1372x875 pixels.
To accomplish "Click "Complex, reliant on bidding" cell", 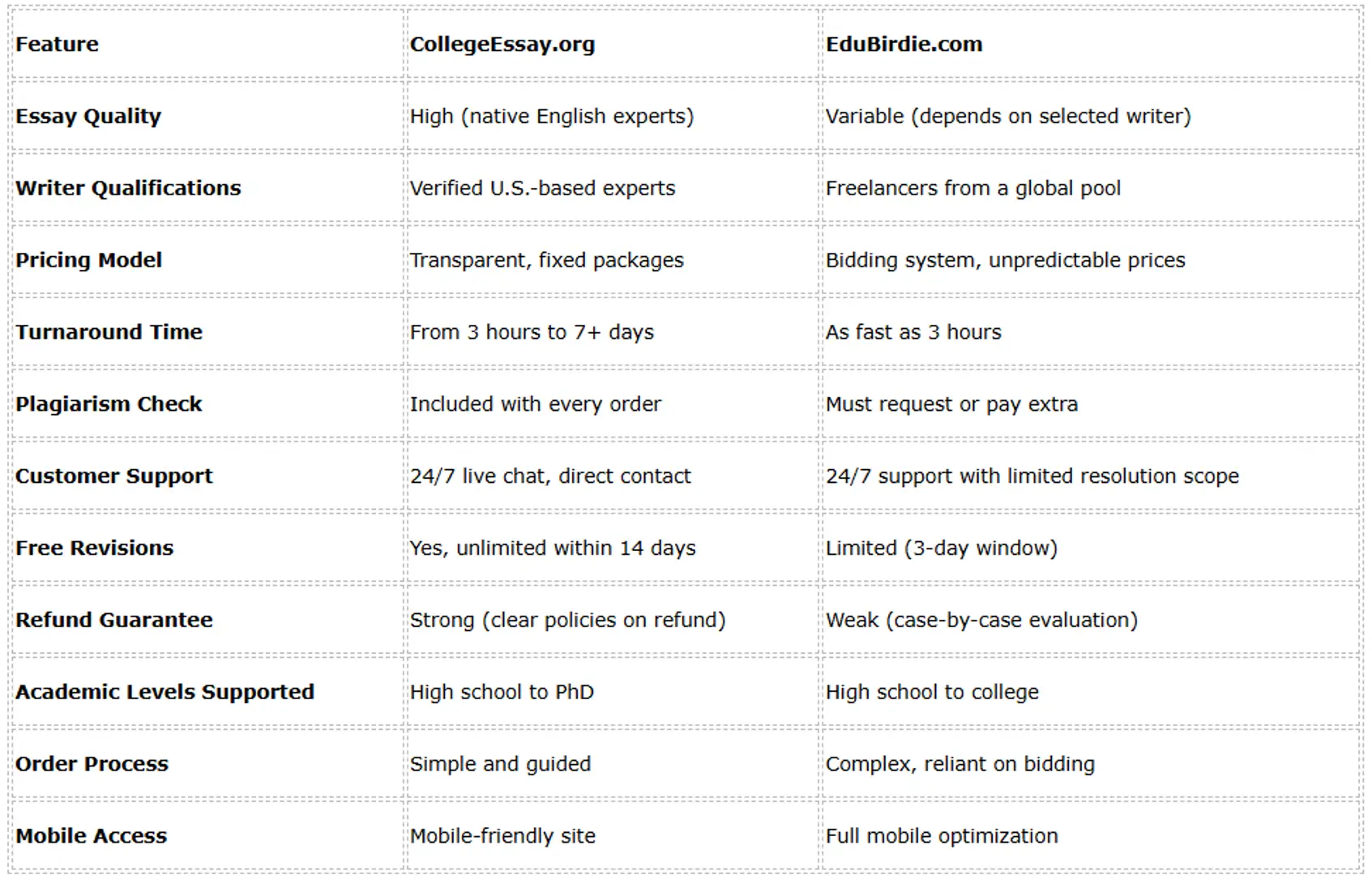I will pyautogui.click(x=960, y=764).
